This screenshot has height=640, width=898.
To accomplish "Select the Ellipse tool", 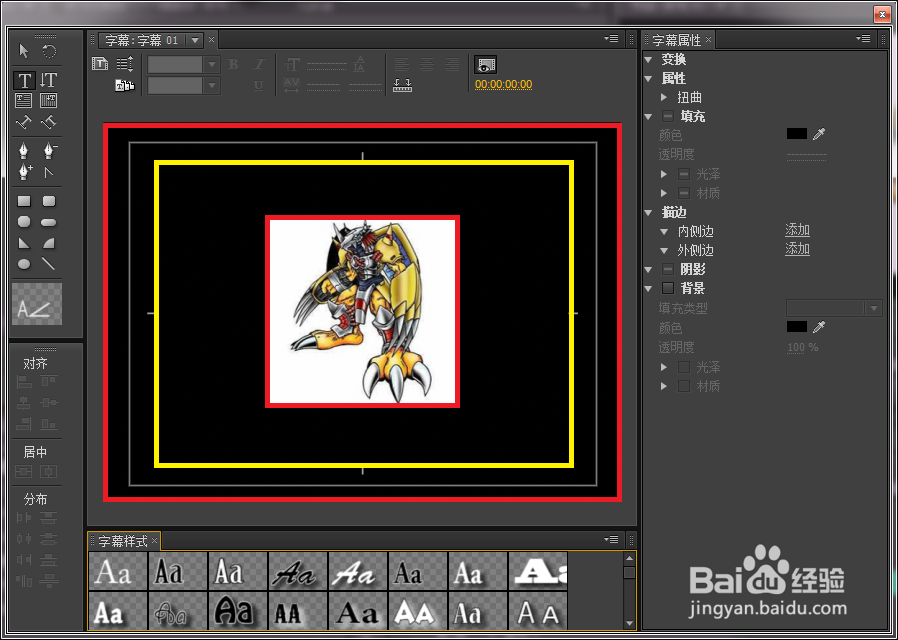I will 24,264.
